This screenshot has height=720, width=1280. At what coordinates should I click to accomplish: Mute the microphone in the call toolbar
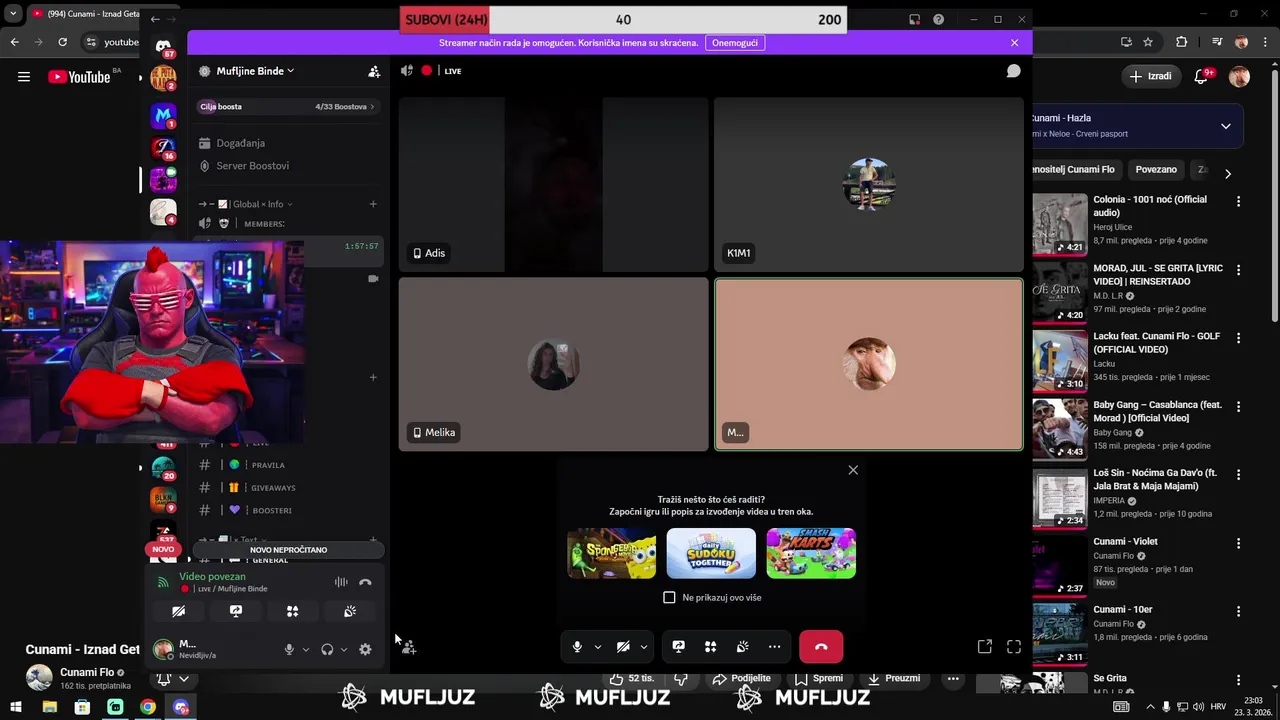577,647
